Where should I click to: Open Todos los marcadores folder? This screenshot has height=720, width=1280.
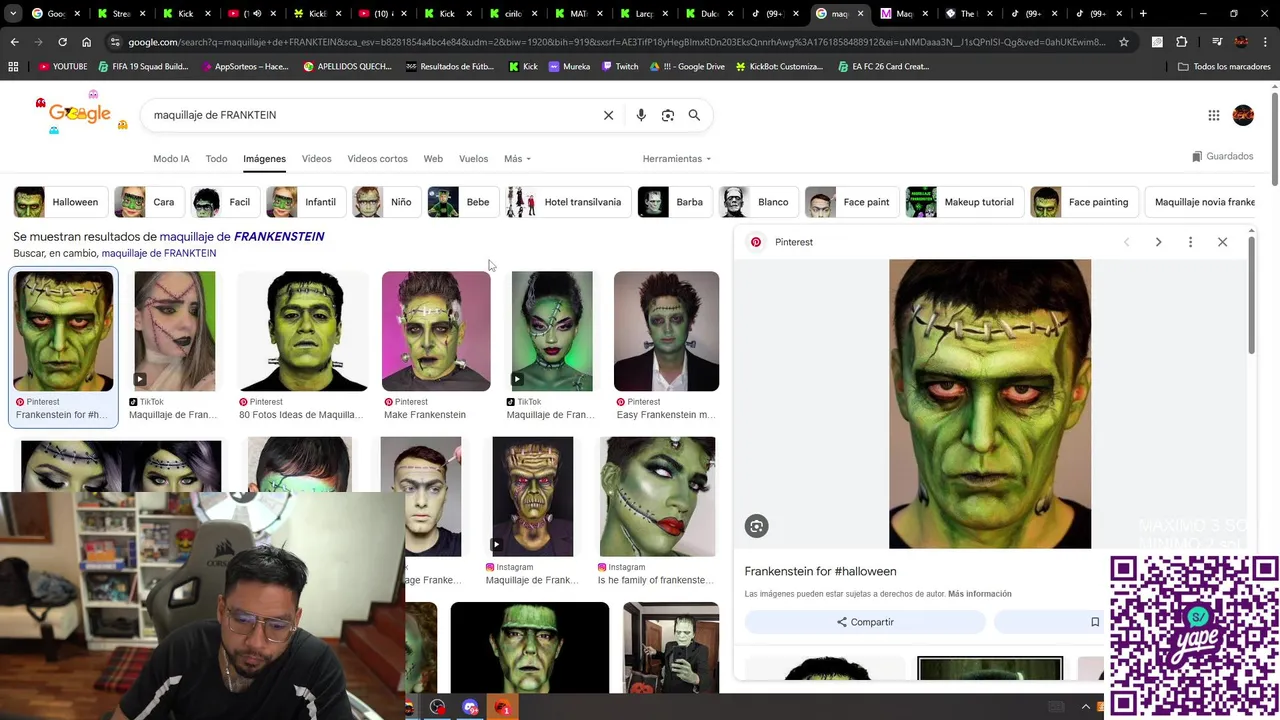point(1224,66)
